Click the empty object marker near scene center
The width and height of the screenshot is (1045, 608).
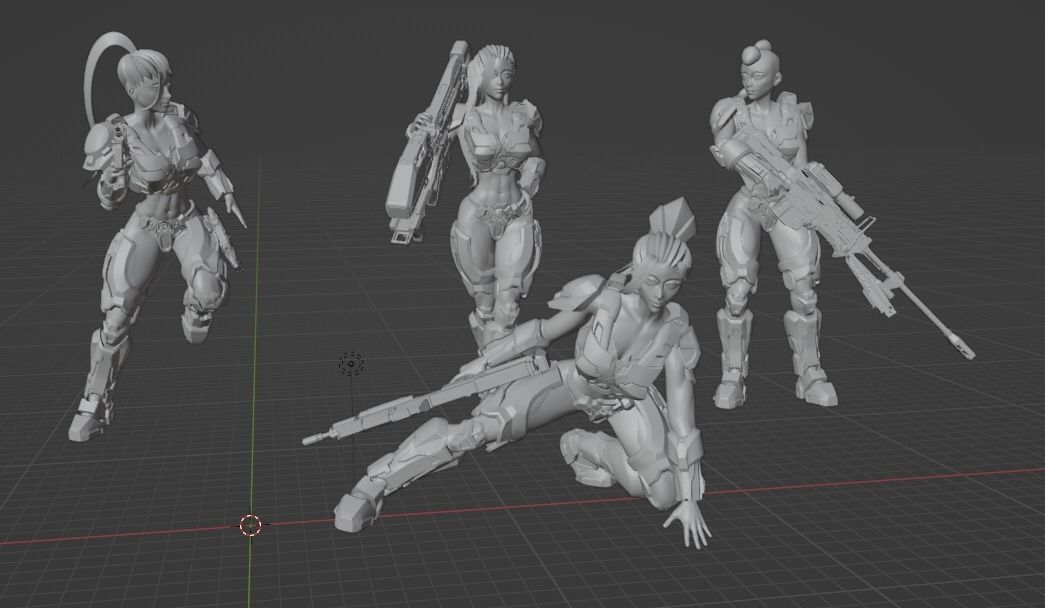(x=352, y=364)
